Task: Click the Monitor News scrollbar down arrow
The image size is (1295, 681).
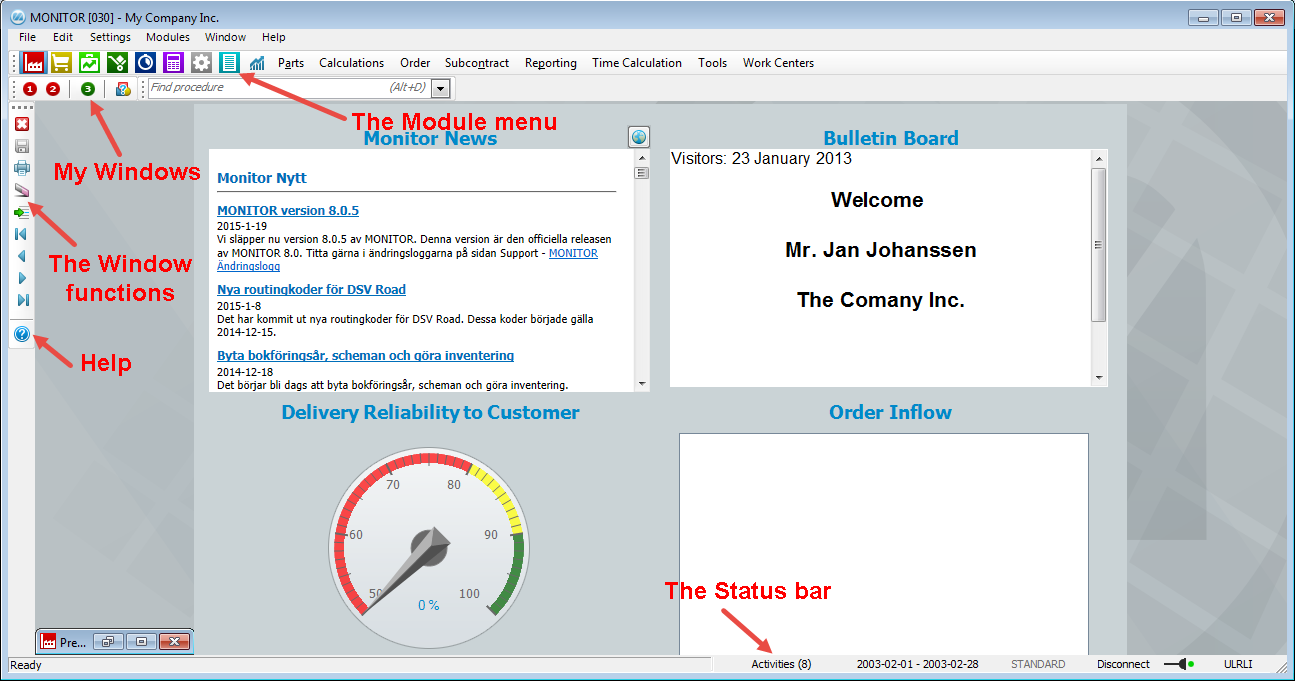Action: [x=641, y=383]
